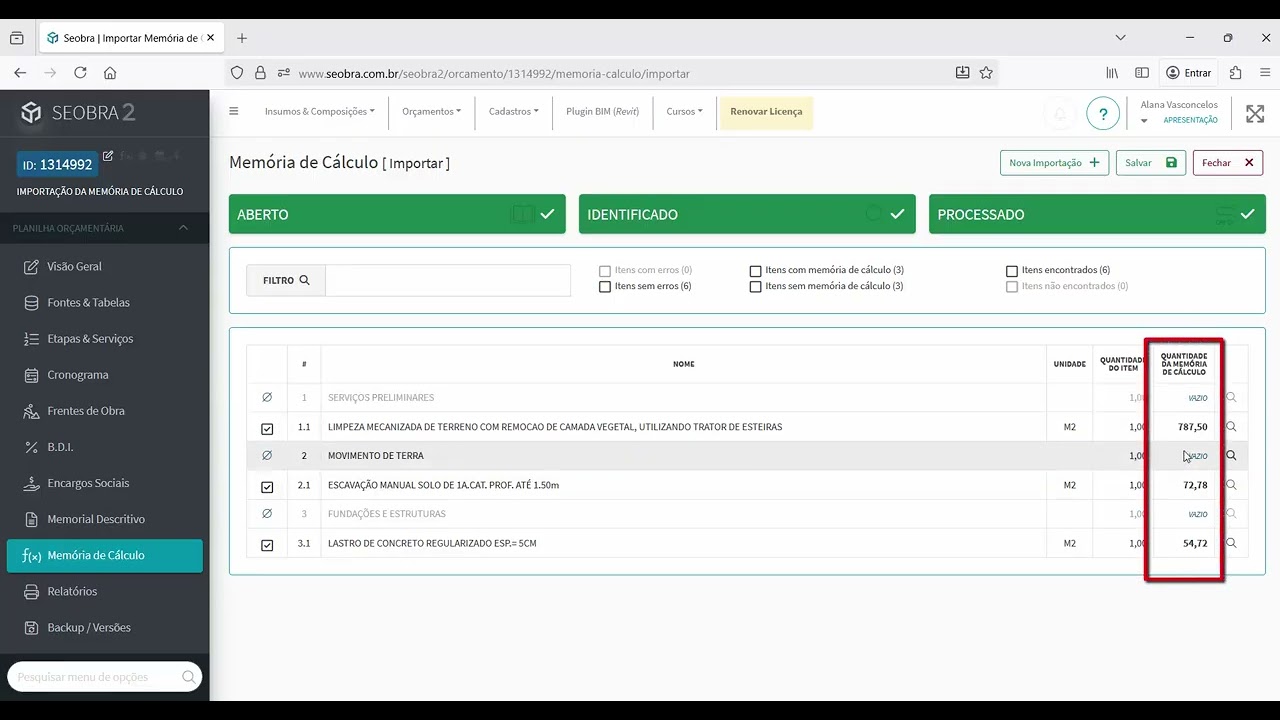Click the FILTRO search button

click(x=286, y=281)
